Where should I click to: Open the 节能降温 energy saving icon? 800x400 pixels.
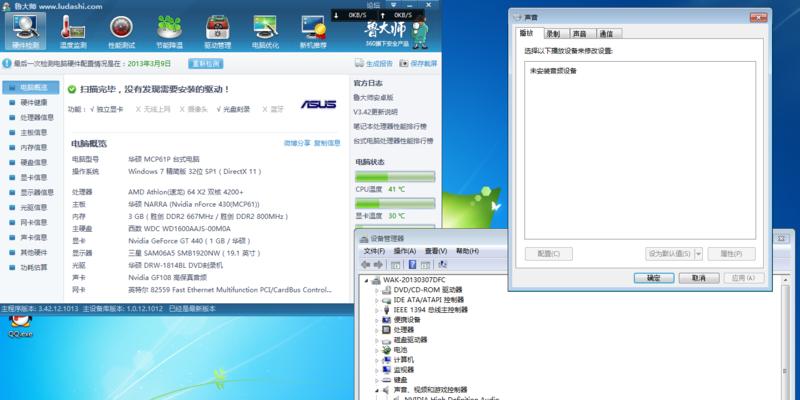pyautogui.click(x=169, y=32)
